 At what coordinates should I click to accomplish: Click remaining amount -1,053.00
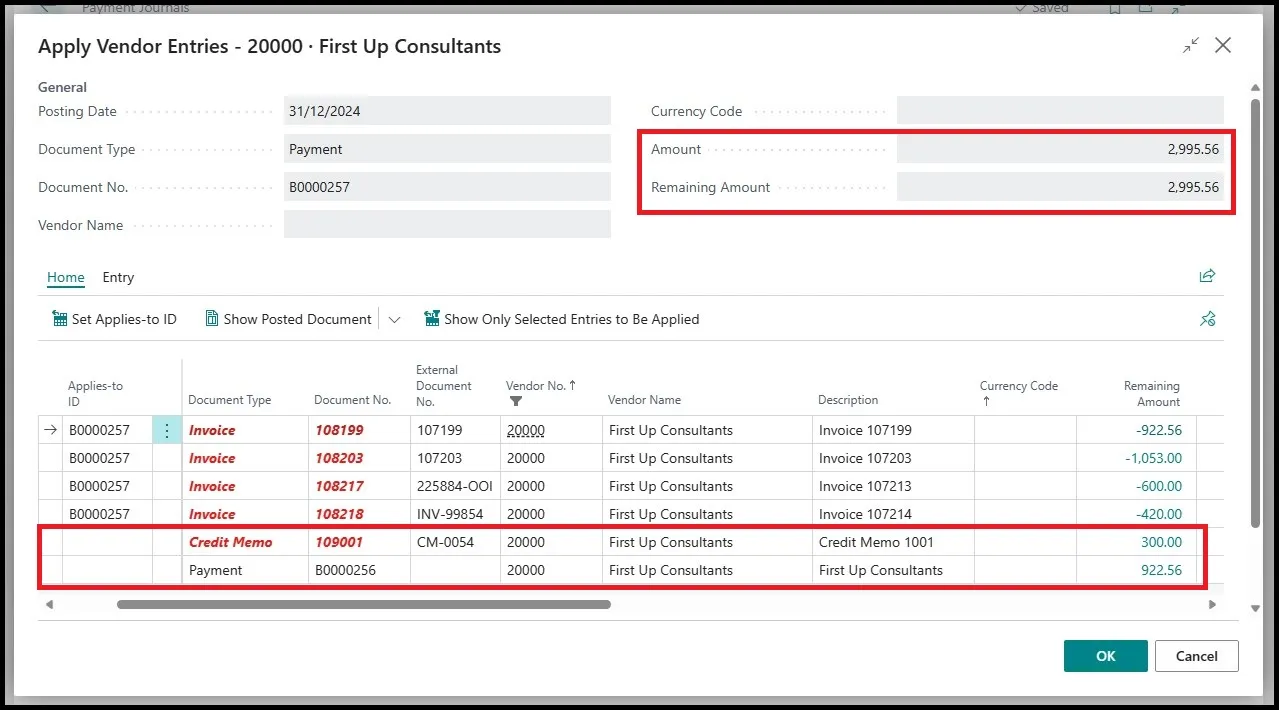click(1153, 458)
